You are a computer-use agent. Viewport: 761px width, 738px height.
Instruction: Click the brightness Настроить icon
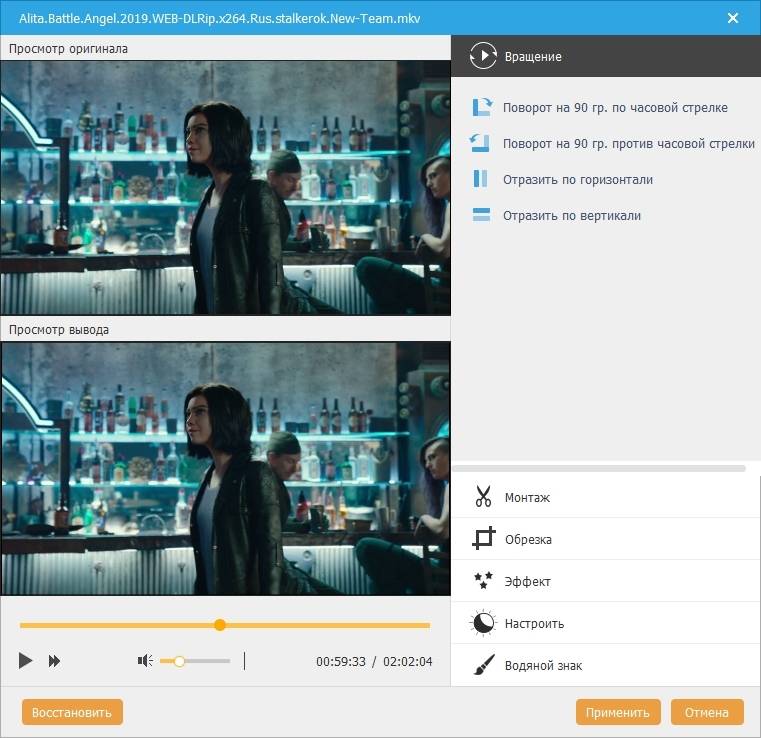[483, 623]
